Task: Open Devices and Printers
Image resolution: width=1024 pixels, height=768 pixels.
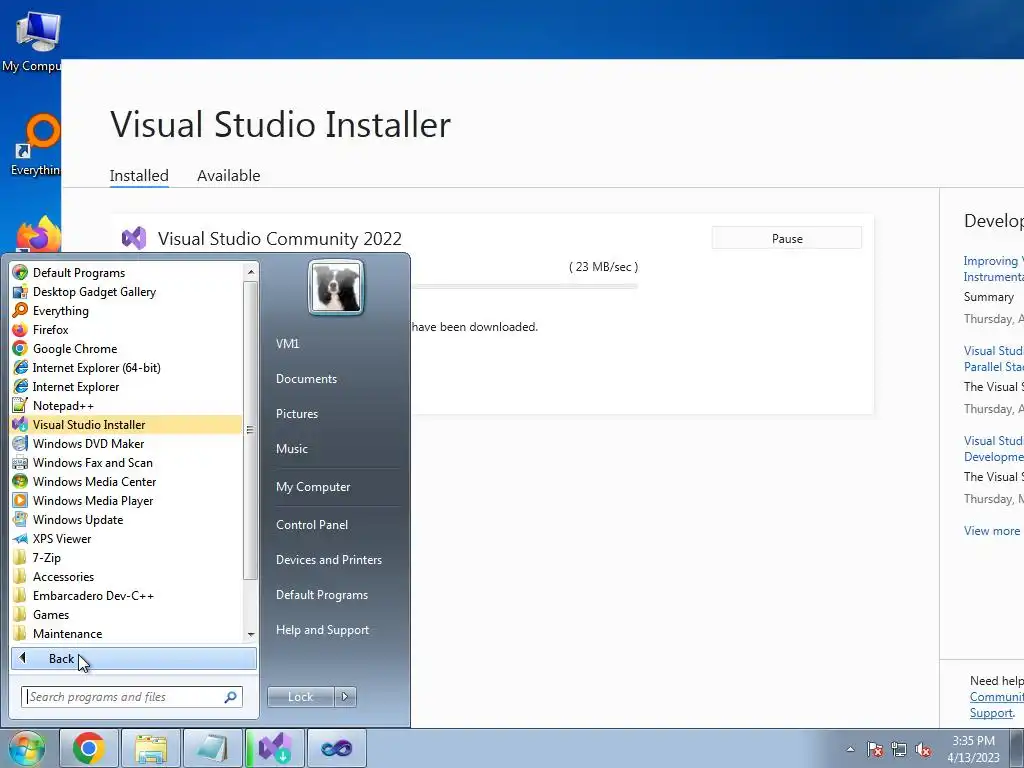Action: tap(328, 560)
